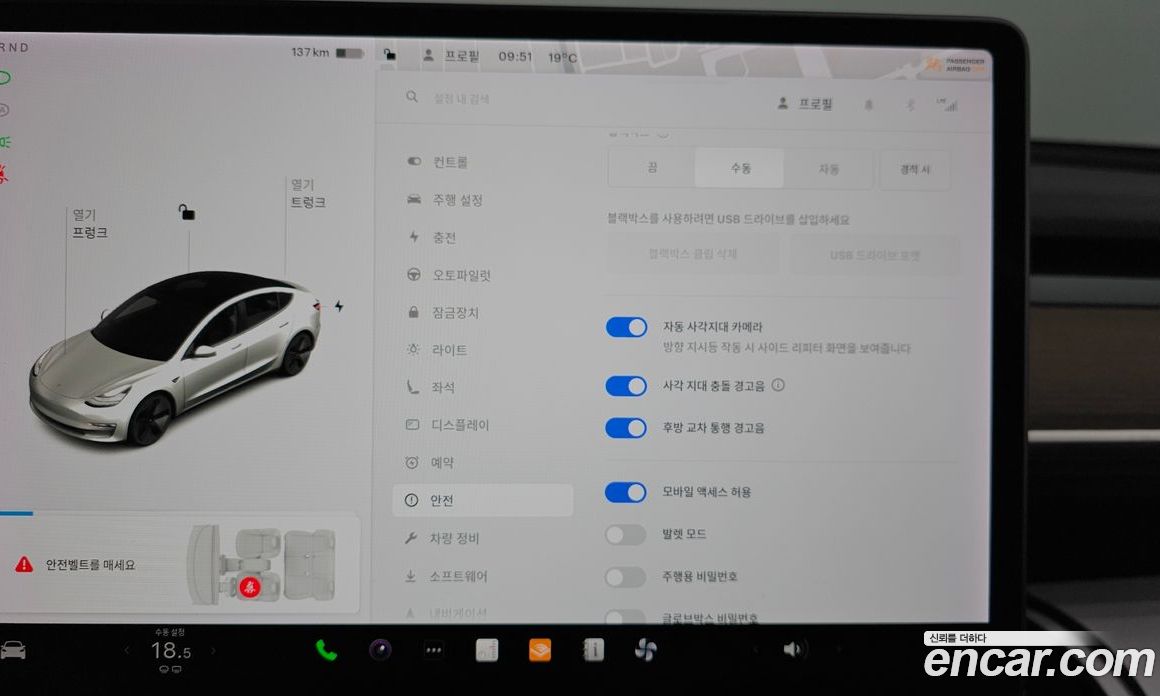Open the 프로필 menu in settings header
Image resolution: width=1160 pixels, height=696 pixels.
(805, 104)
